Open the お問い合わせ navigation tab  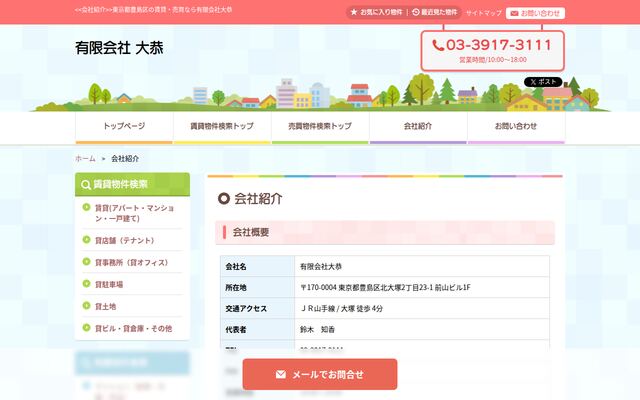tap(516, 128)
